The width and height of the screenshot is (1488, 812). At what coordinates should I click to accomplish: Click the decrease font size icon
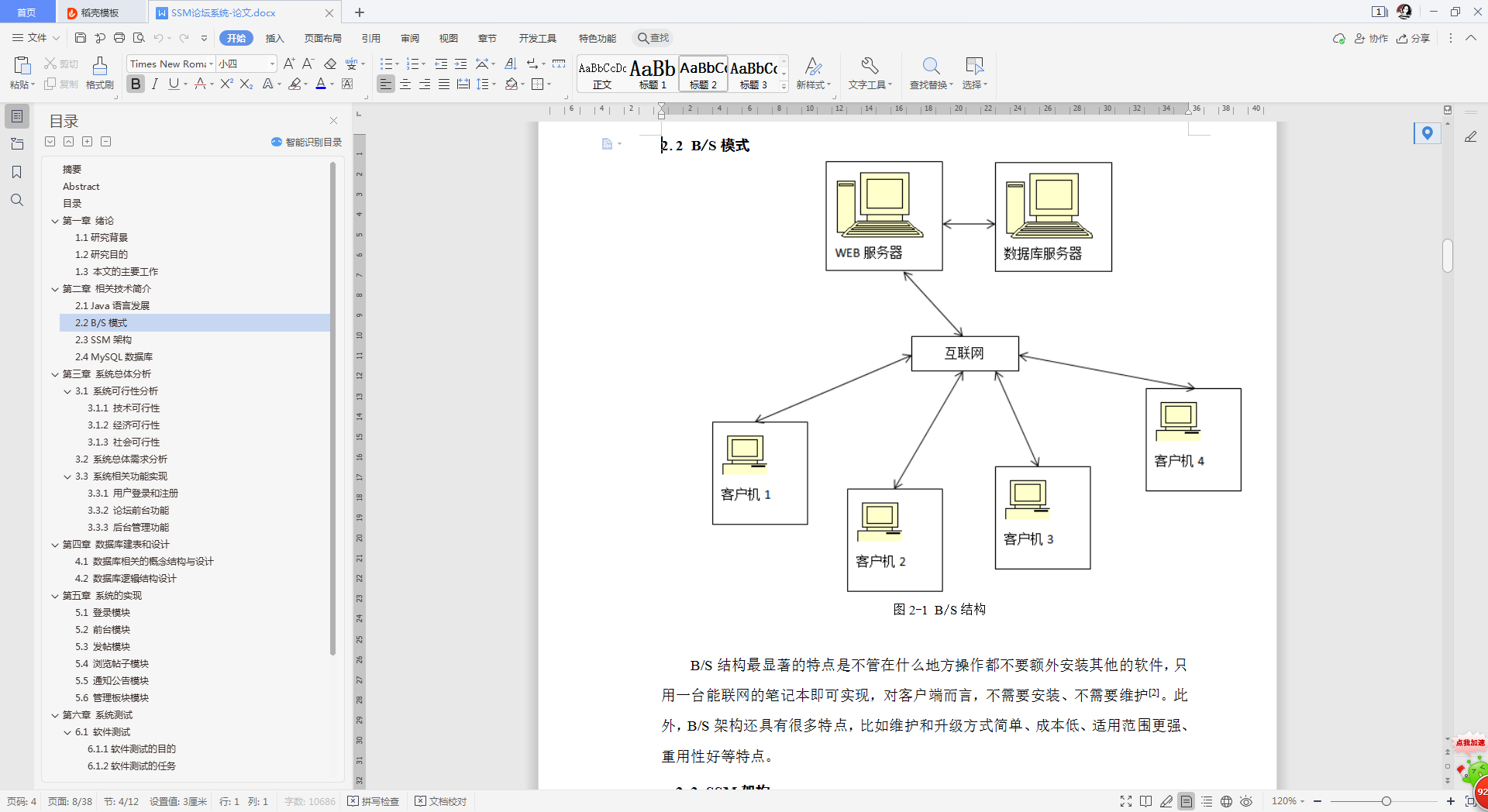point(308,64)
